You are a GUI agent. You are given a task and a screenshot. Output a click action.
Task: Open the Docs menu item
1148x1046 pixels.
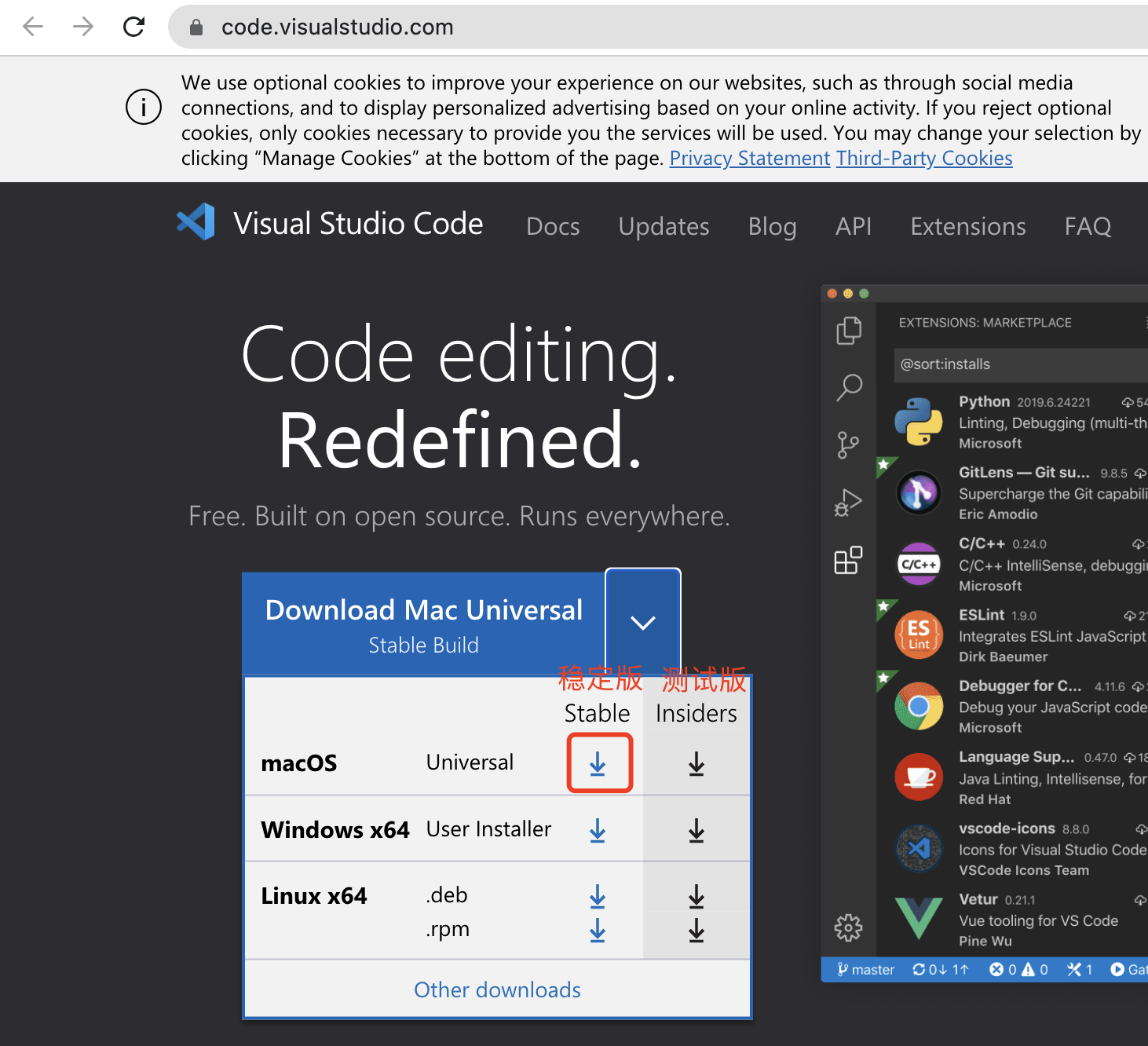553,226
